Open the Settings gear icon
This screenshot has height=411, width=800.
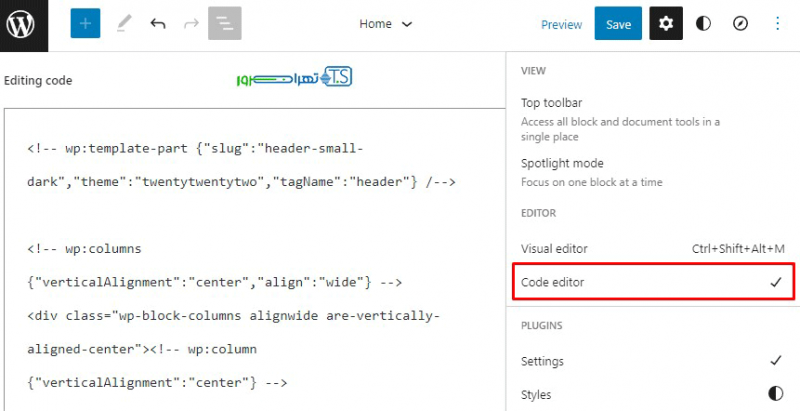[x=666, y=24]
